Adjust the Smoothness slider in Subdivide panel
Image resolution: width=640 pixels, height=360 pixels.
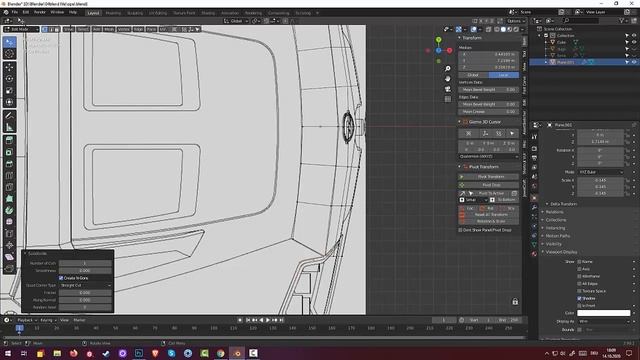[x=85, y=271]
